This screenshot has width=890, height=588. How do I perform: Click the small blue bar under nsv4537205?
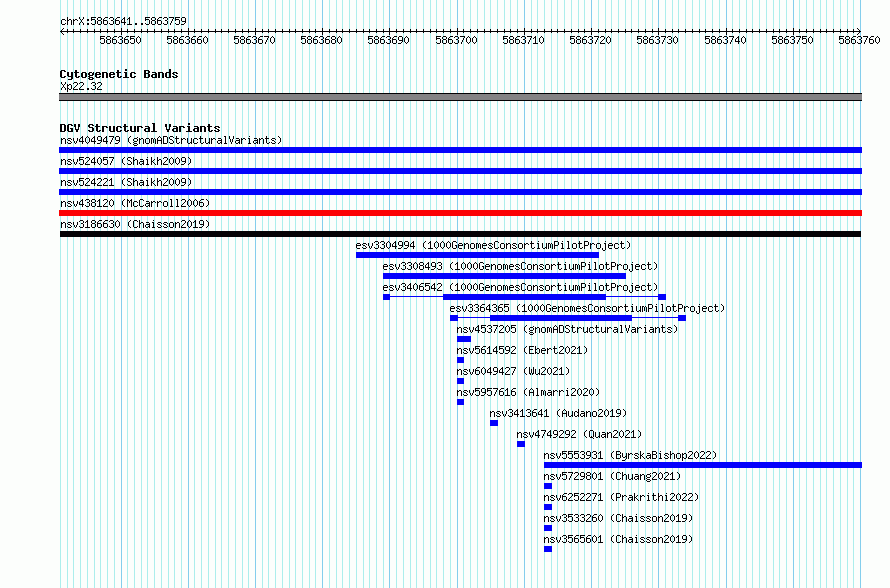pos(464,339)
